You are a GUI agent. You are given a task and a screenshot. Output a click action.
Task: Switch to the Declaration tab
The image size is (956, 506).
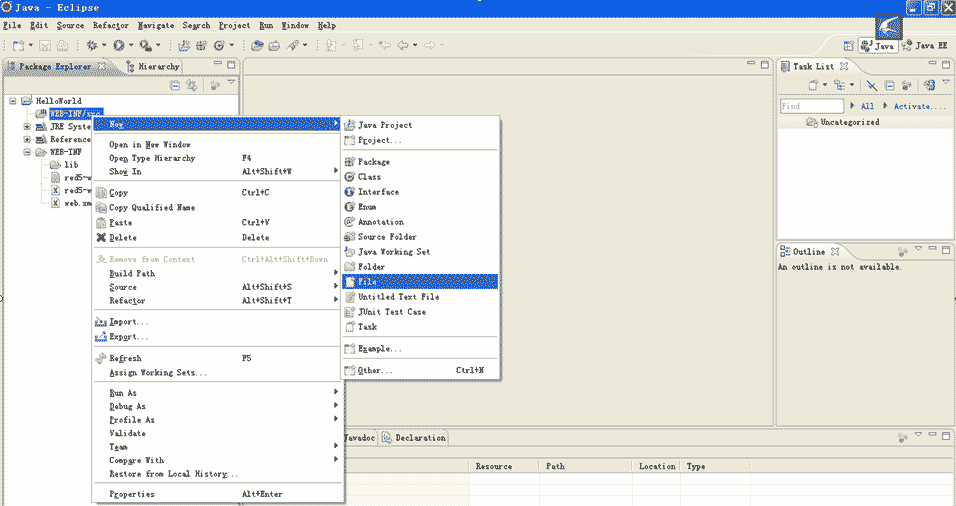(x=414, y=438)
